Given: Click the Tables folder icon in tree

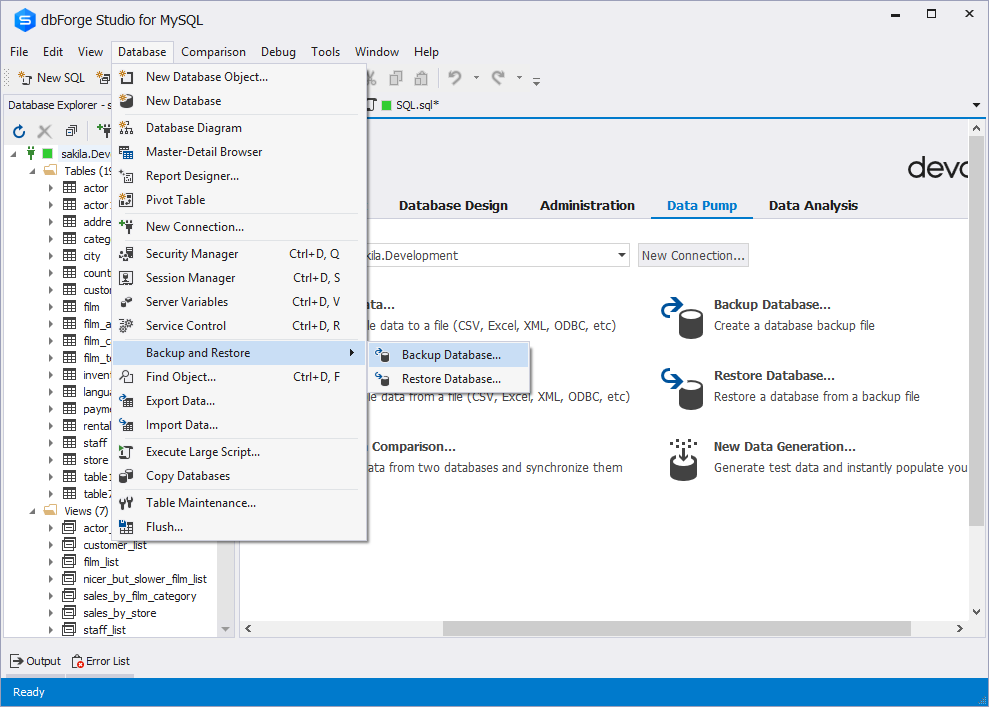Looking at the screenshot, I should point(50,171).
